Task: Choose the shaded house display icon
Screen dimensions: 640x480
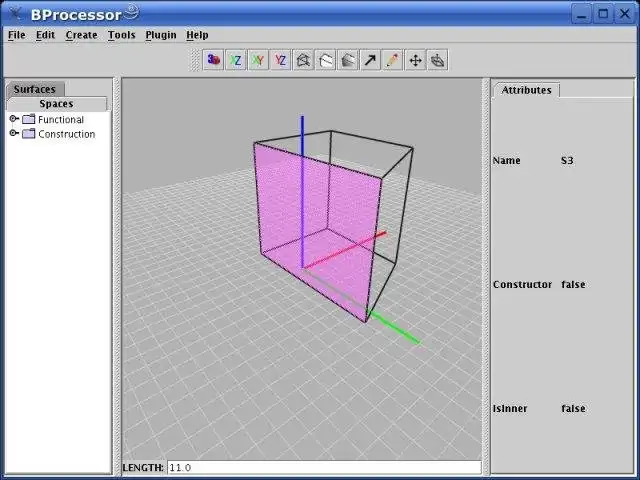Action: pos(348,60)
